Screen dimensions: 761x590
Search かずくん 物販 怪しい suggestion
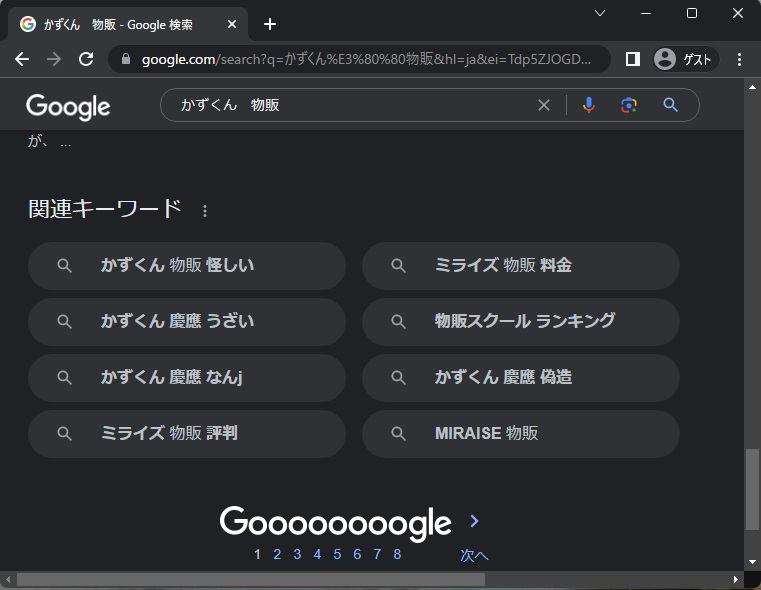tap(187, 265)
